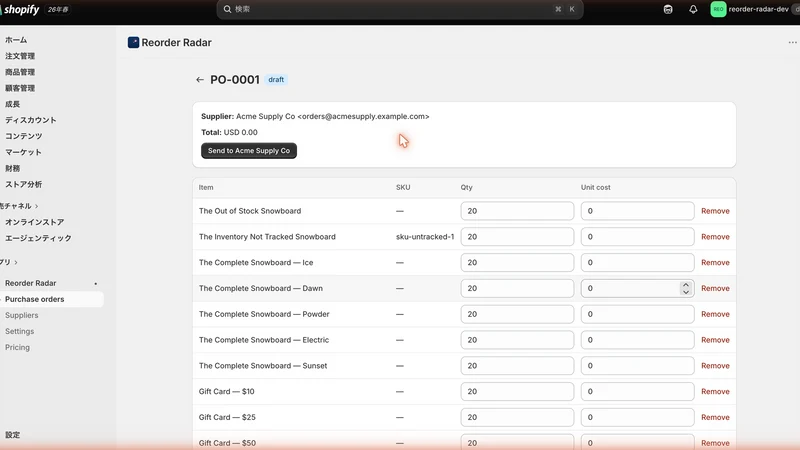Remove The Complete Snowboard — Ice
Viewport: 800px width, 450px height.
(715, 262)
